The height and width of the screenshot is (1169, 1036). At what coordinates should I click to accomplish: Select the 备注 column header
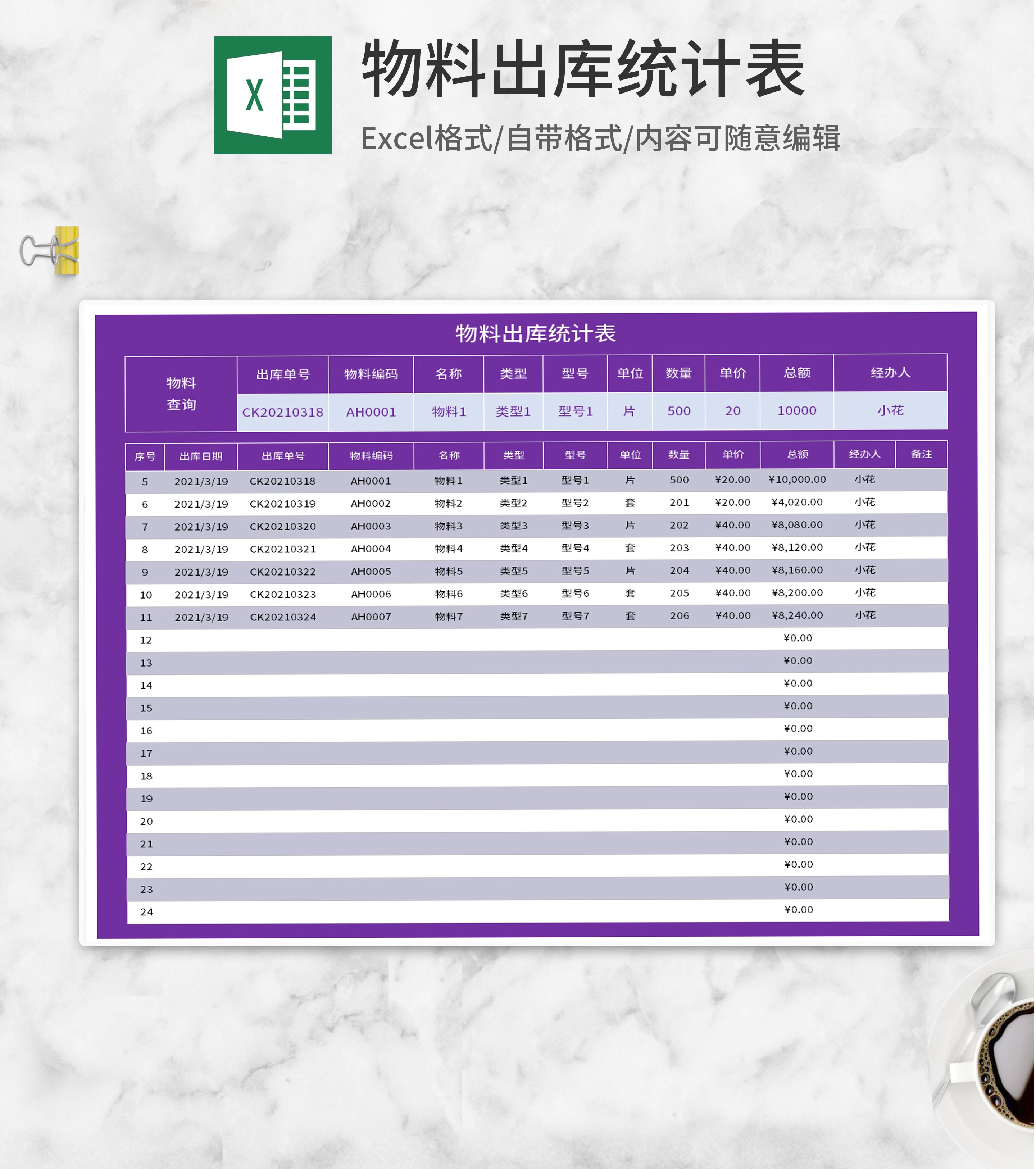point(922,454)
